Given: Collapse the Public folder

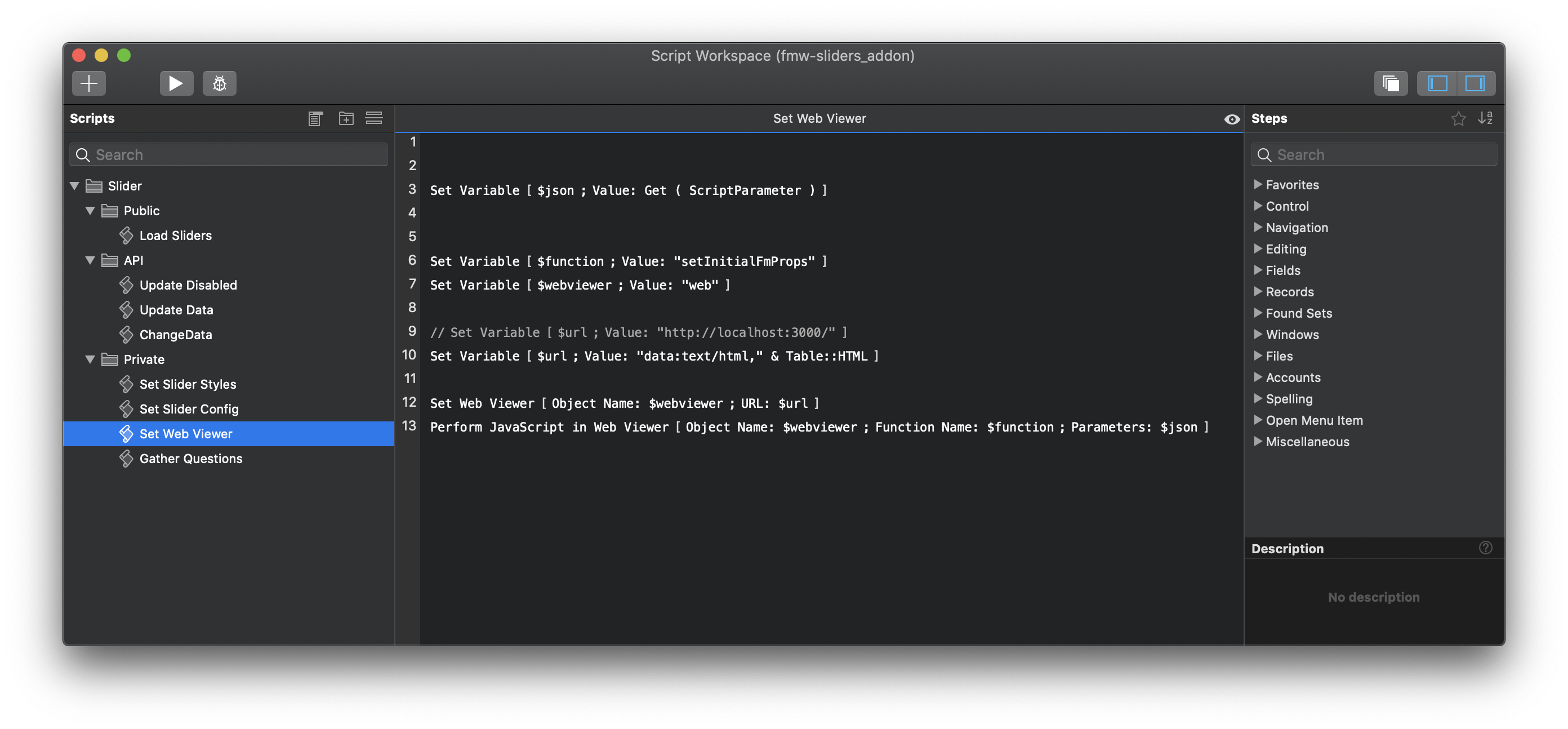Looking at the screenshot, I should [90, 211].
